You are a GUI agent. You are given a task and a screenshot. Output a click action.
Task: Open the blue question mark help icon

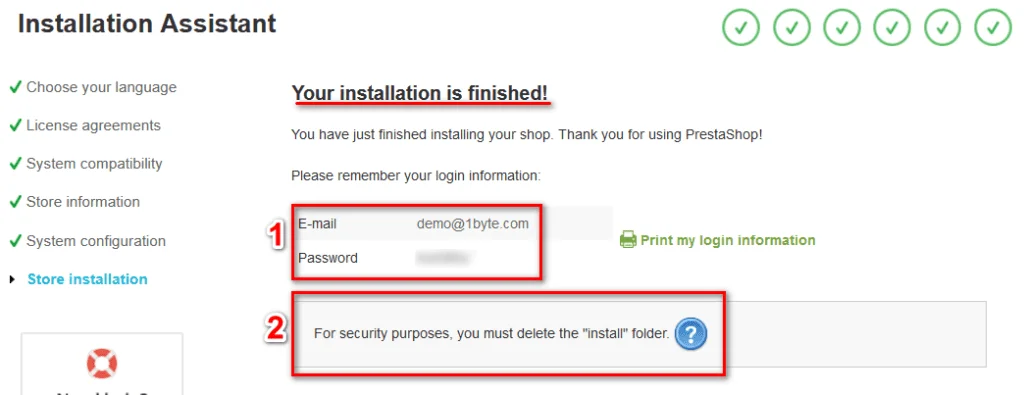click(691, 334)
